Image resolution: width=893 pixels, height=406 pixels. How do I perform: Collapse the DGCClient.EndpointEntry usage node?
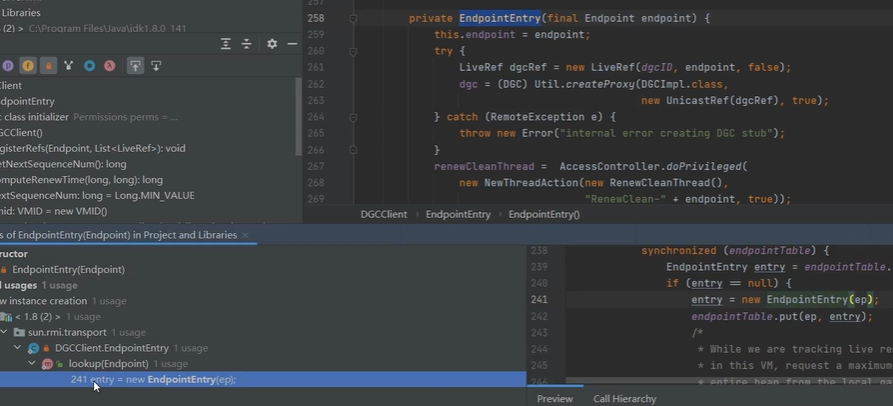[18, 347]
